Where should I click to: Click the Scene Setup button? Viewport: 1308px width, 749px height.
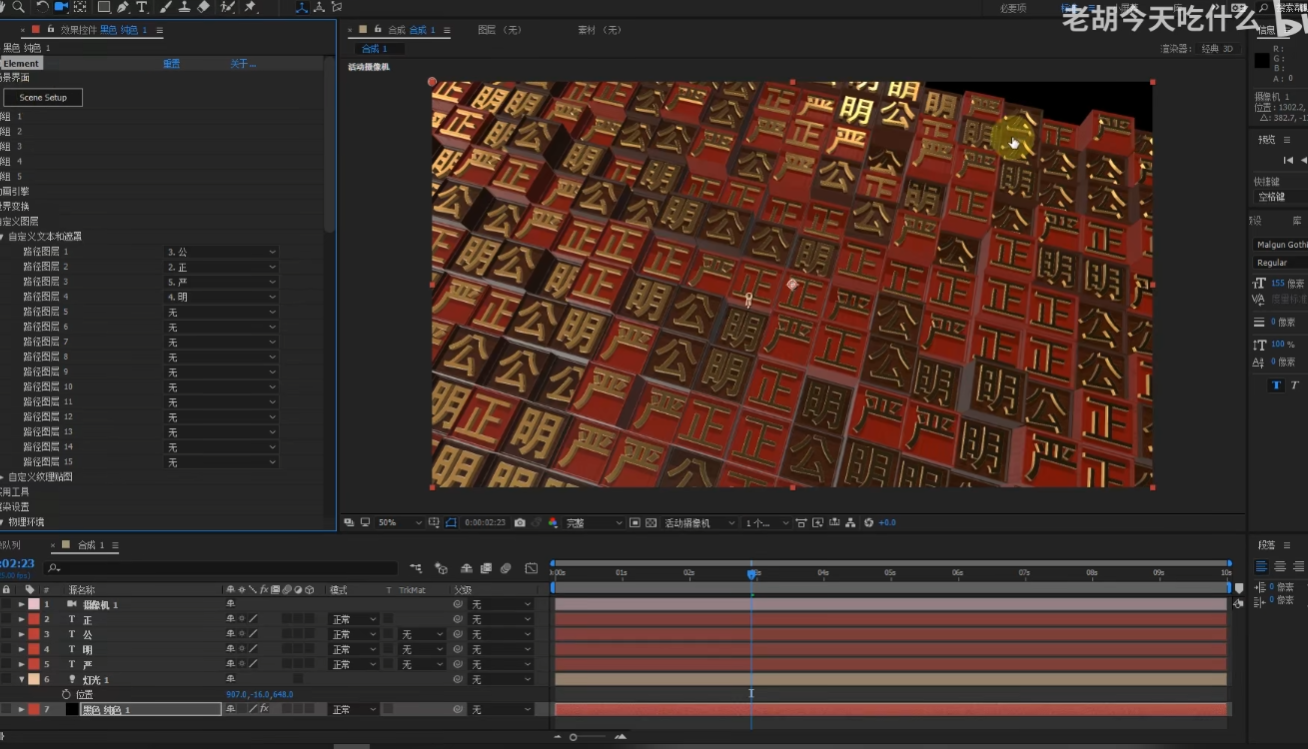43,98
